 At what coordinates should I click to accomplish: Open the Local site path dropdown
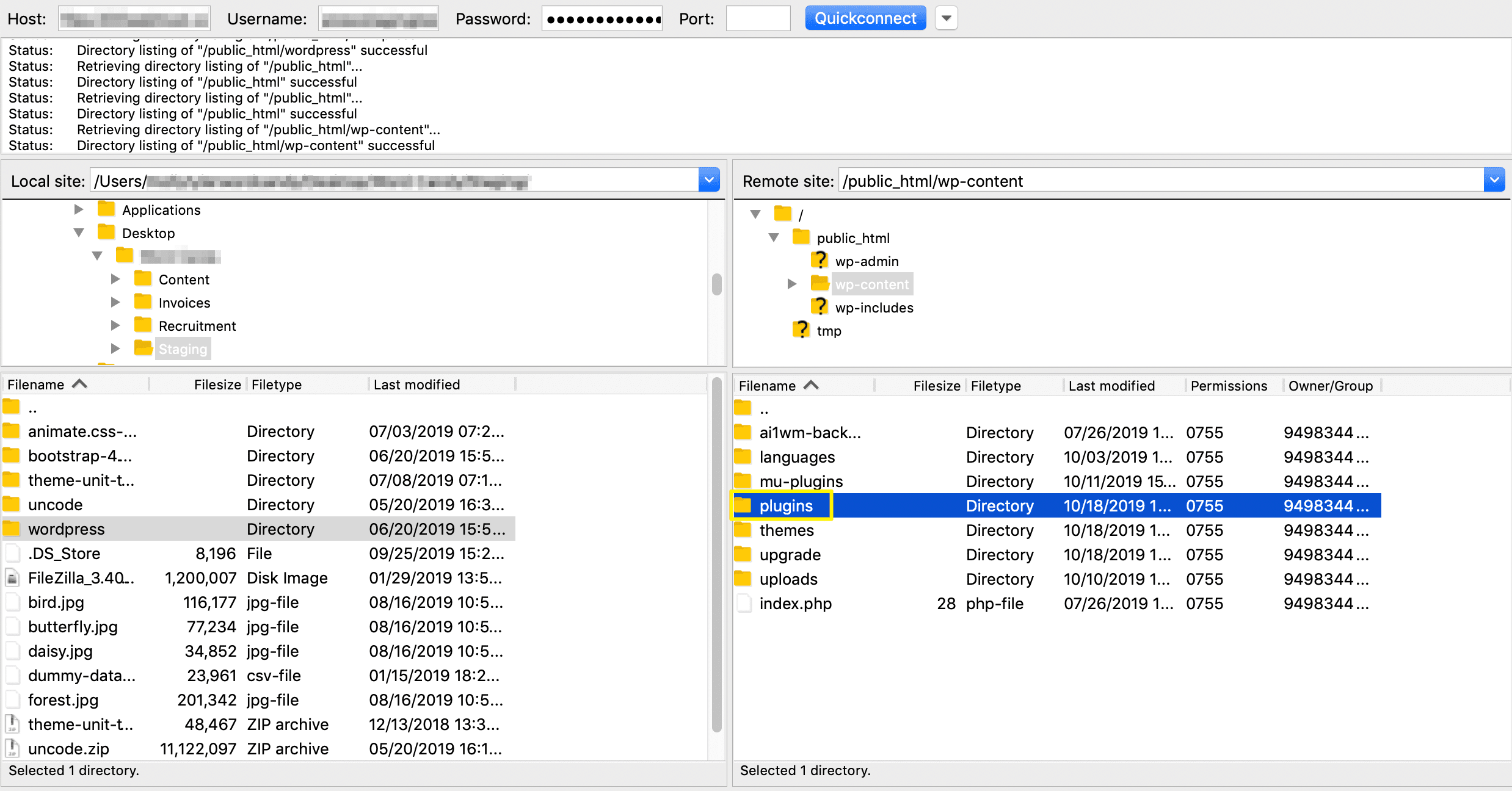(x=709, y=180)
